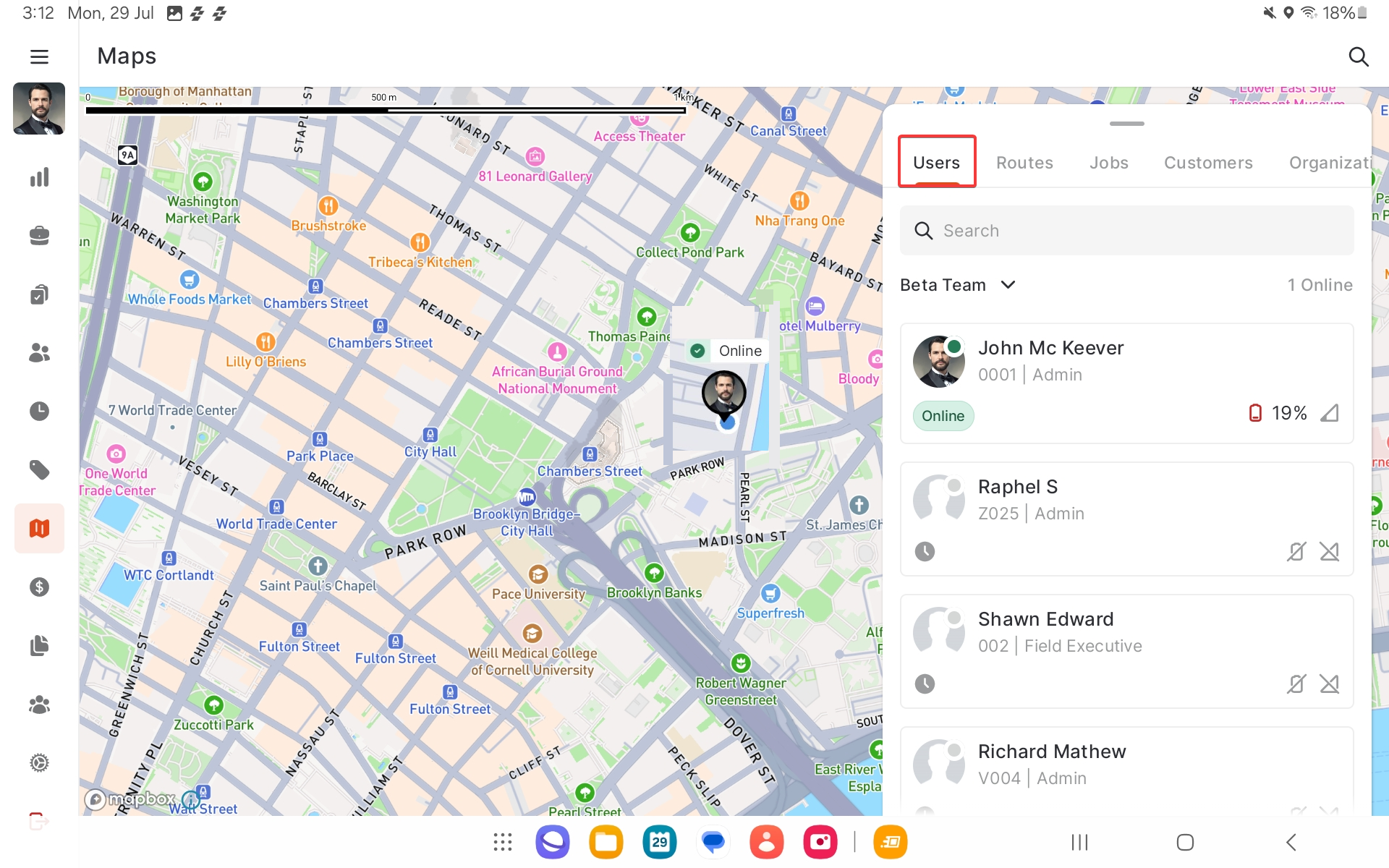Open the tag icon in sidebar
Viewport: 1389px width, 868px height.
39,469
